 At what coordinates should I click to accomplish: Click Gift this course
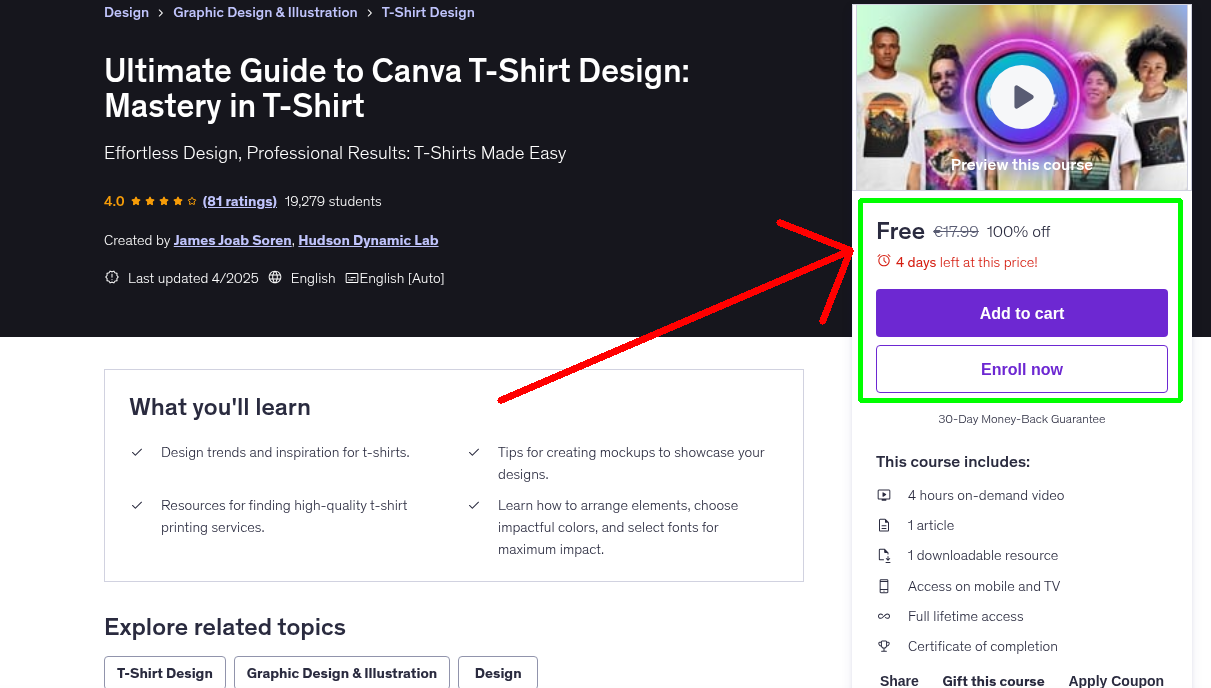(993, 681)
